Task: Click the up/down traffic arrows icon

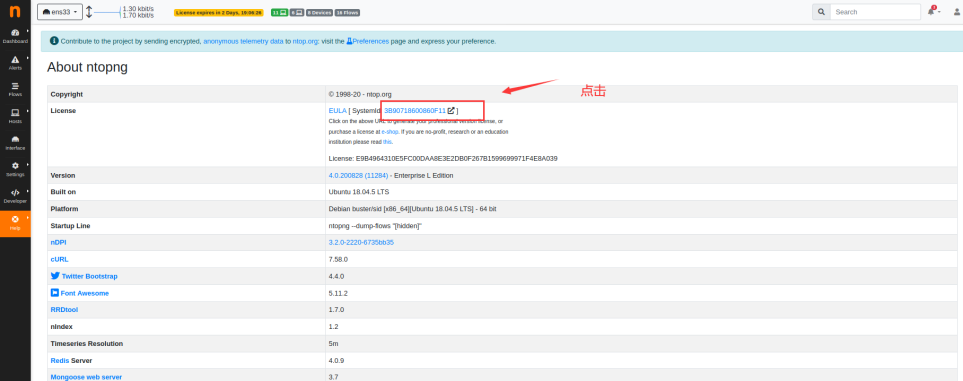Action: tap(89, 12)
